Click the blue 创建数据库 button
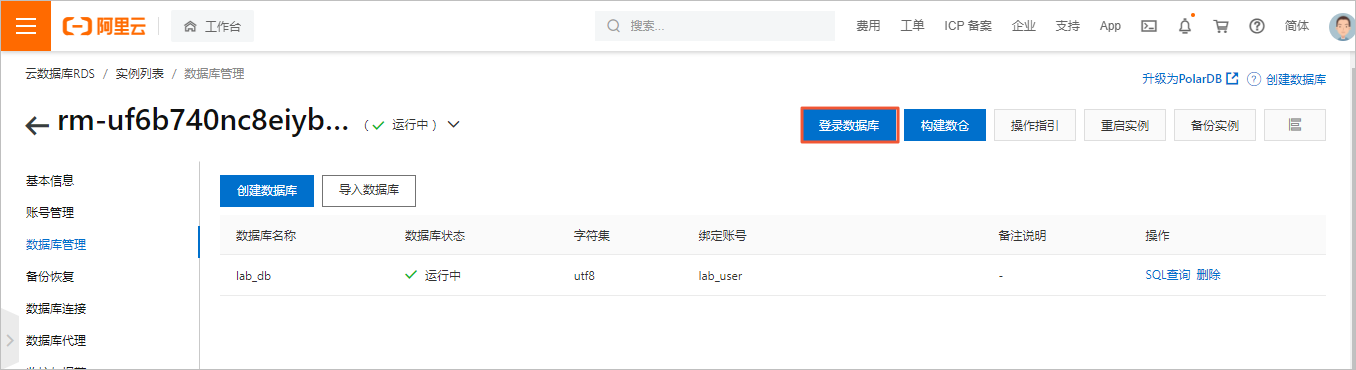This screenshot has width=1356, height=370. [x=267, y=190]
